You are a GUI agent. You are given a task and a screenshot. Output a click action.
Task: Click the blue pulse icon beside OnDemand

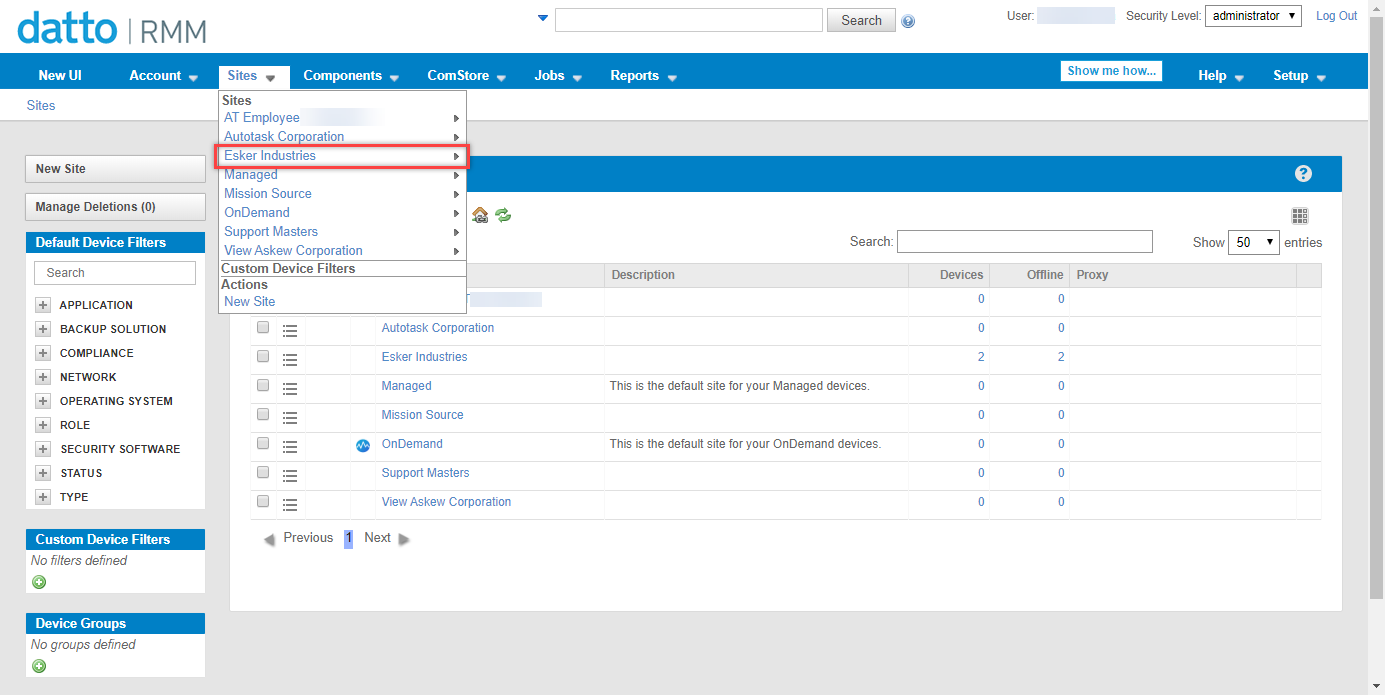[363, 446]
